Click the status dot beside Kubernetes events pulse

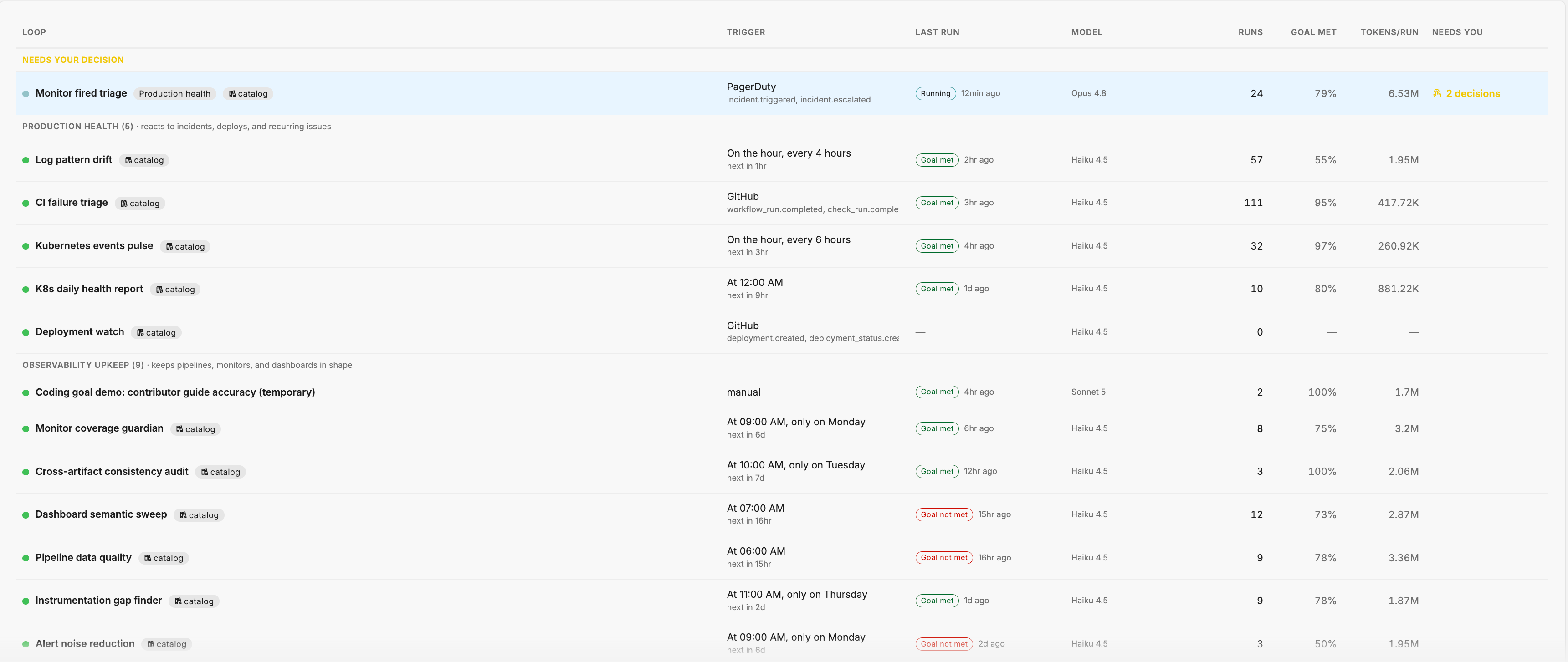(26, 246)
